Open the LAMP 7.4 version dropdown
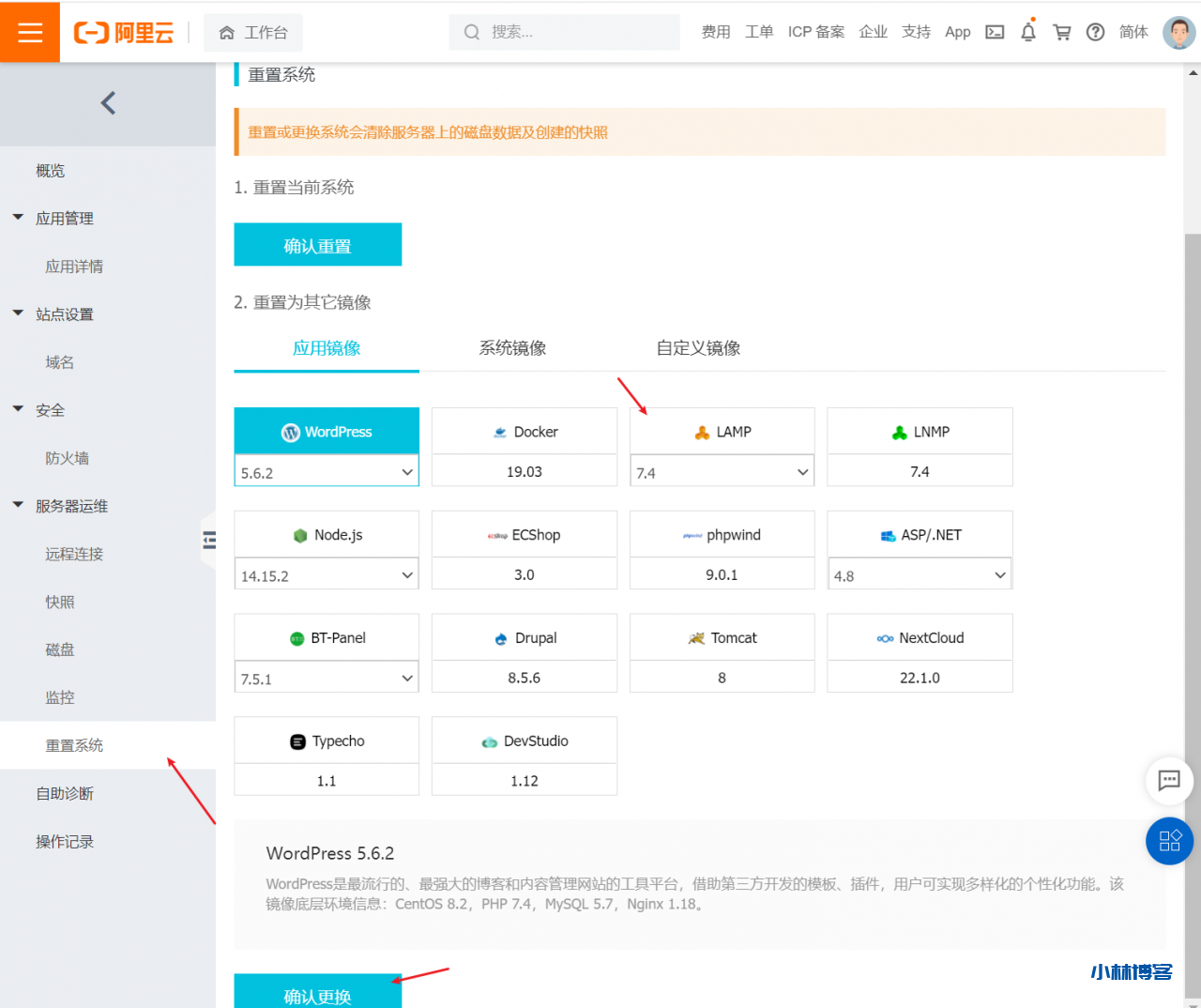The width and height of the screenshot is (1201, 1008). [722, 471]
